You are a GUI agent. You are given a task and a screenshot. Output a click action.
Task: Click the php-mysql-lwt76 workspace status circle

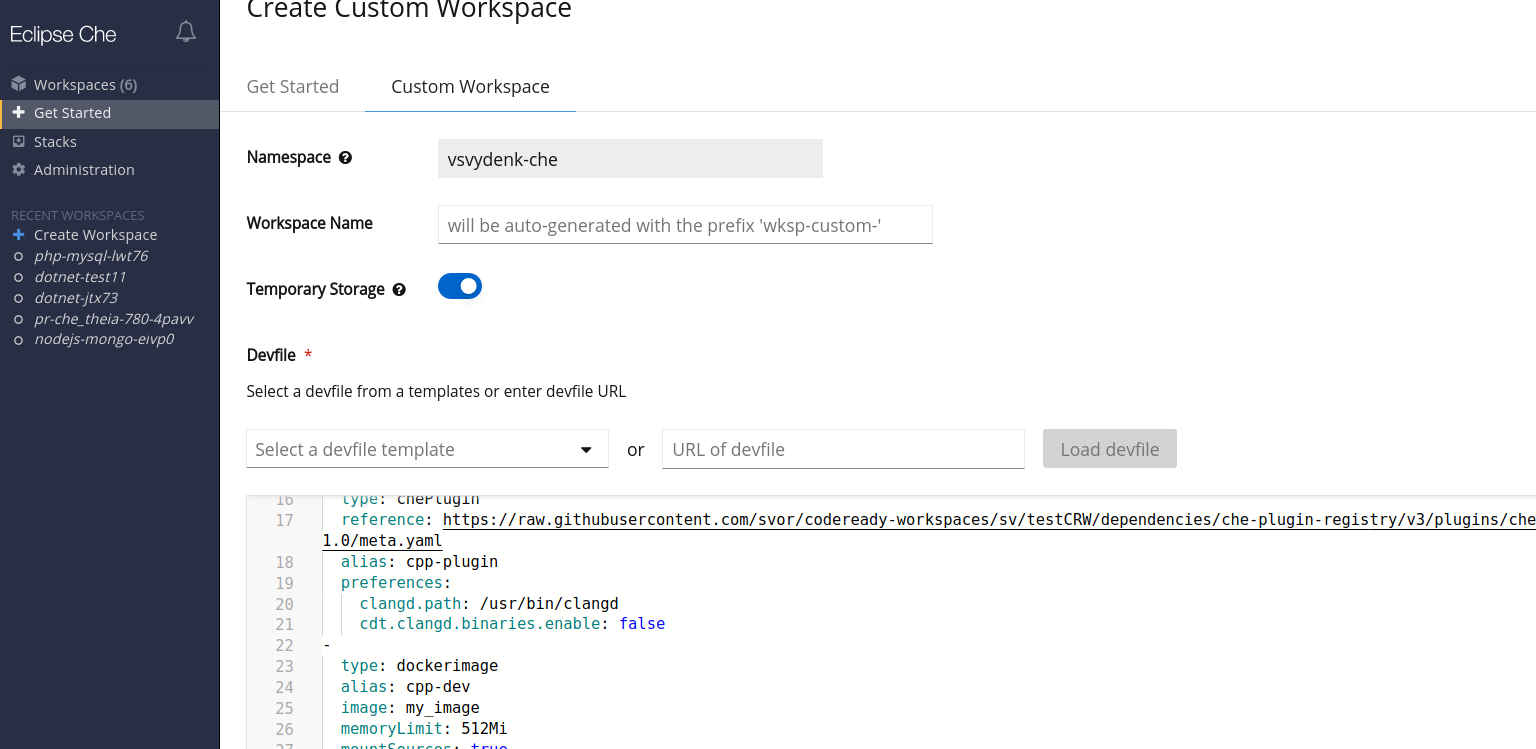18,256
